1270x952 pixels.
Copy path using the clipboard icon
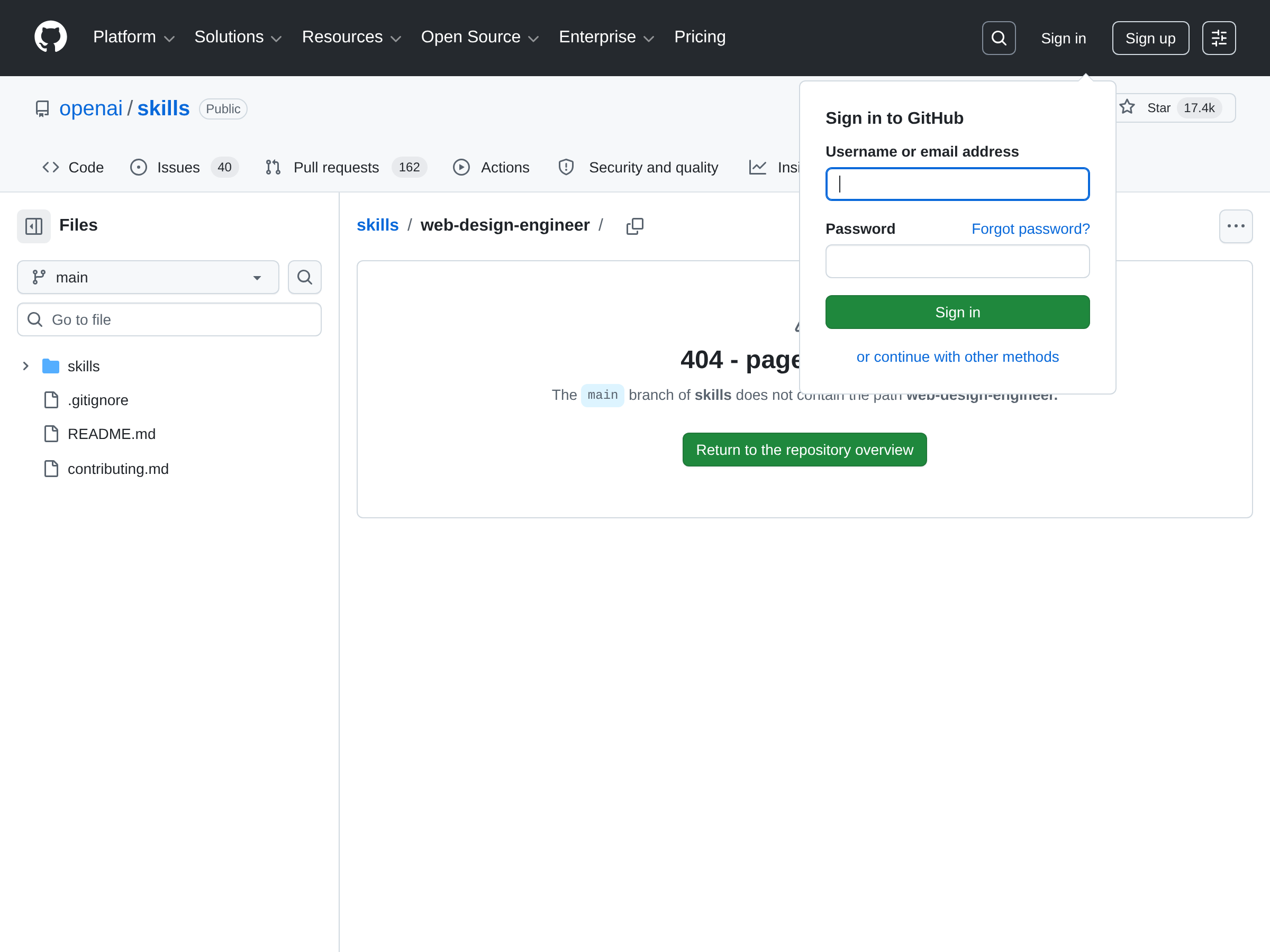pyautogui.click(x=634, y=225)
